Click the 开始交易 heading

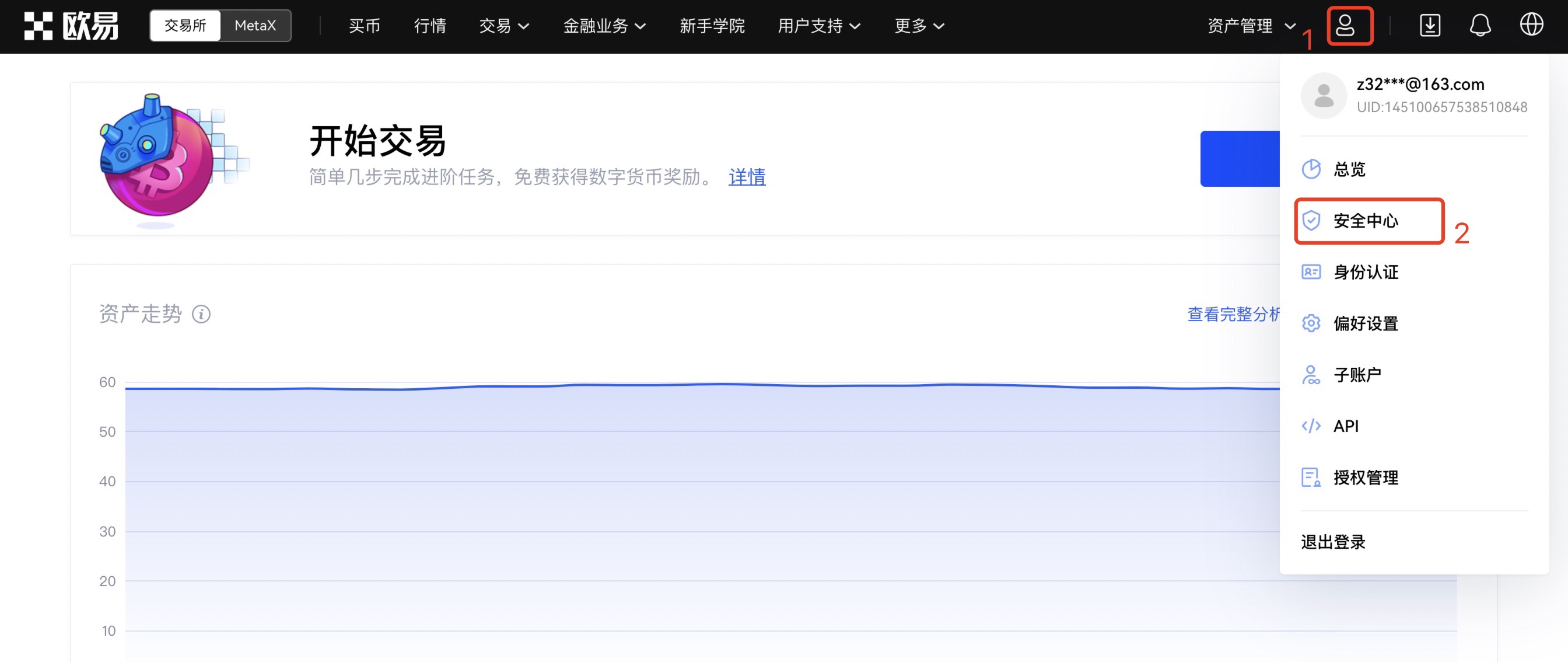tap(378, 141)
